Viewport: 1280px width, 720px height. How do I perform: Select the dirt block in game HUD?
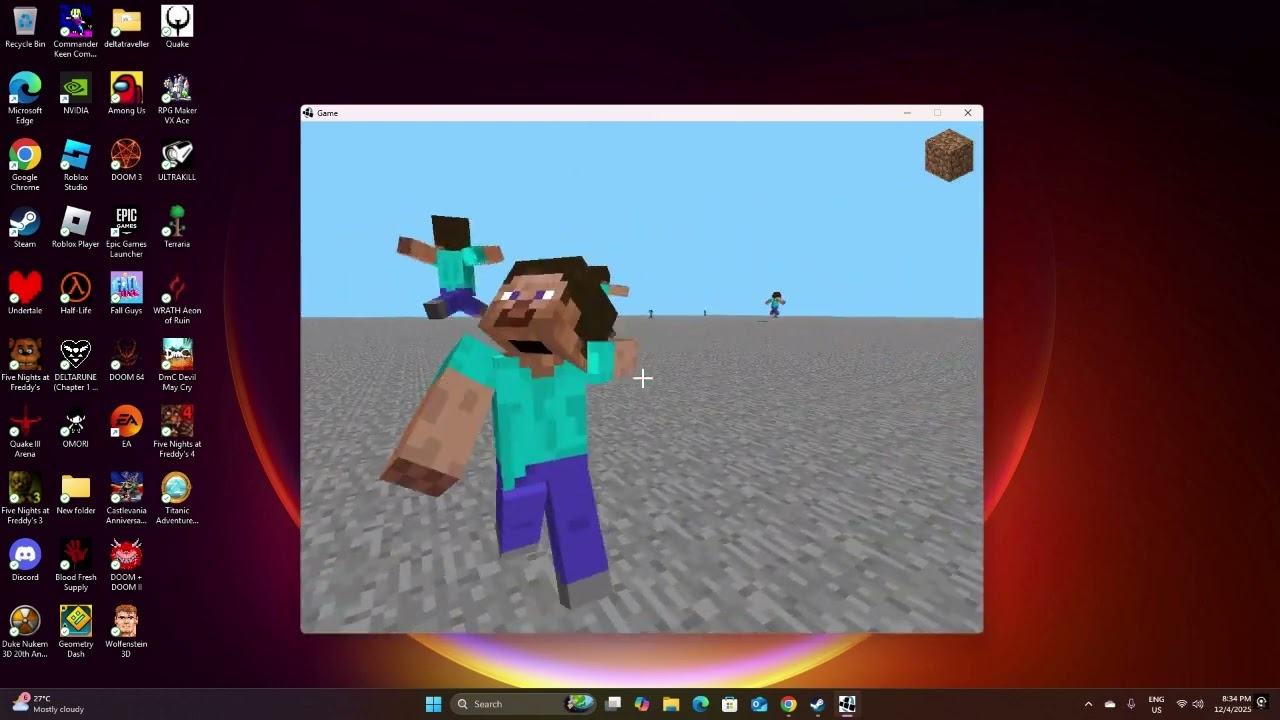pos(949,156)
